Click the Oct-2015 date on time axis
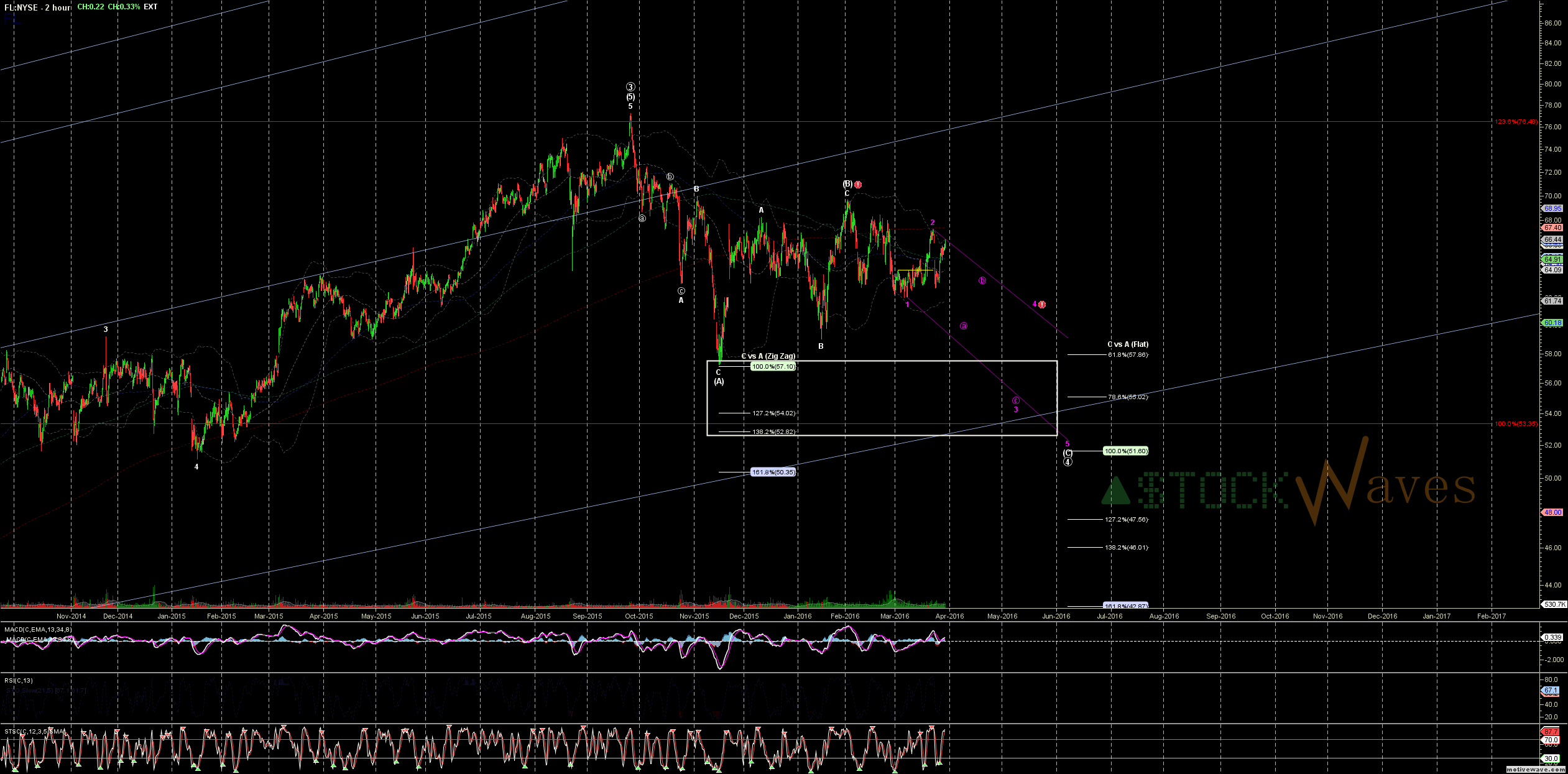The image size is (1568, 774). pyautogui.click(x=639, y=617)
